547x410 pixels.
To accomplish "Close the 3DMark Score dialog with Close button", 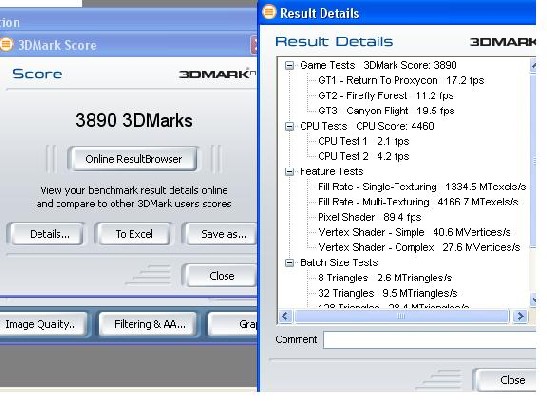I will coord(220,276).
